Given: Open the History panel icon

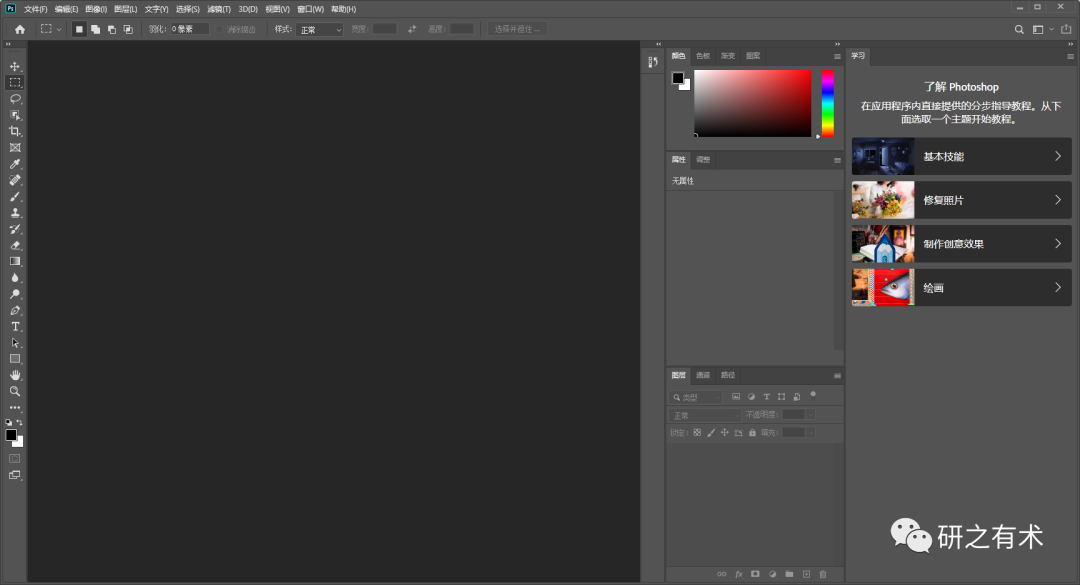Looking at the screenshot, I should [653, 62].
